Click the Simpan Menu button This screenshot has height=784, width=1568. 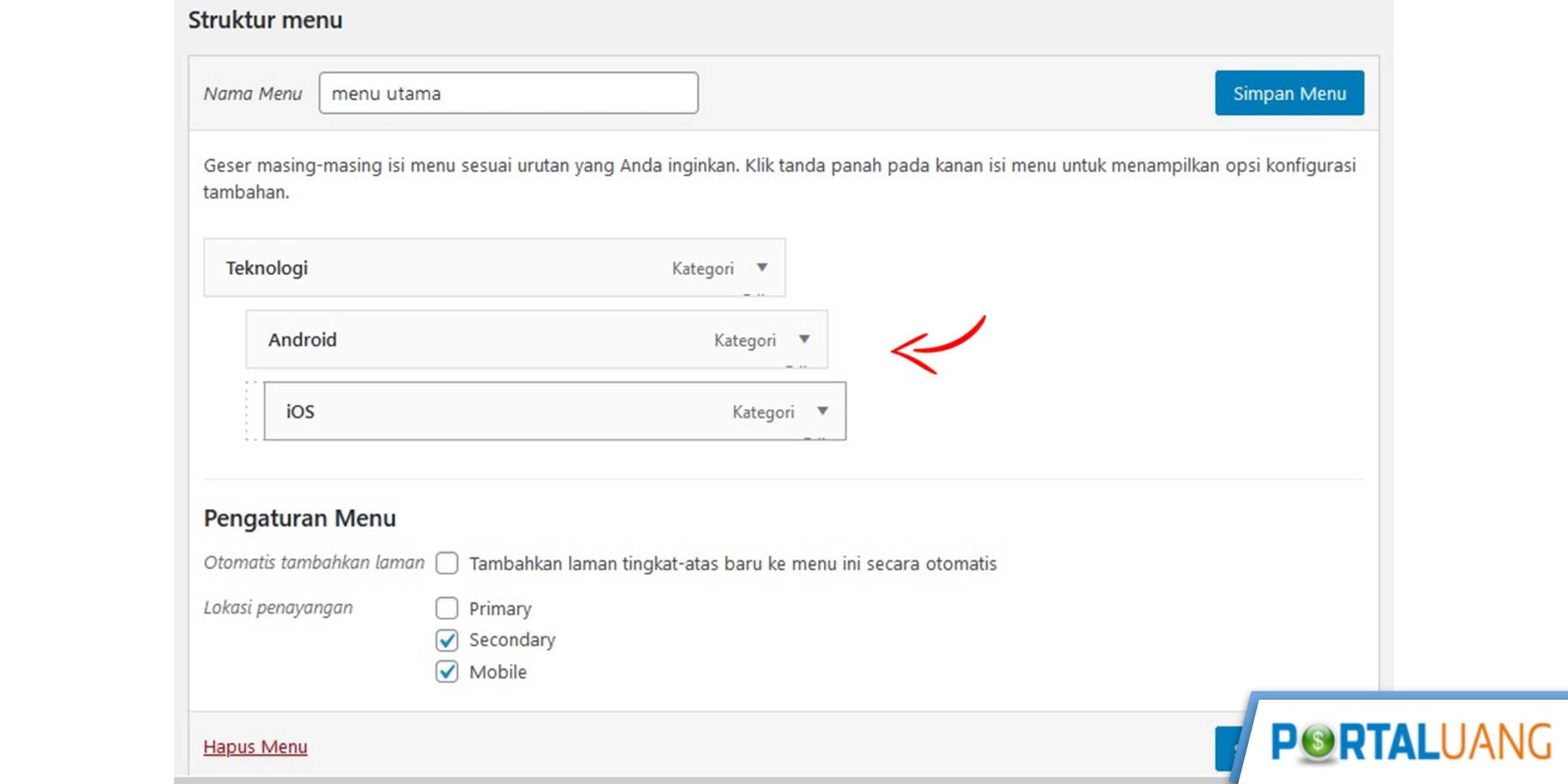pos(1289,93)
